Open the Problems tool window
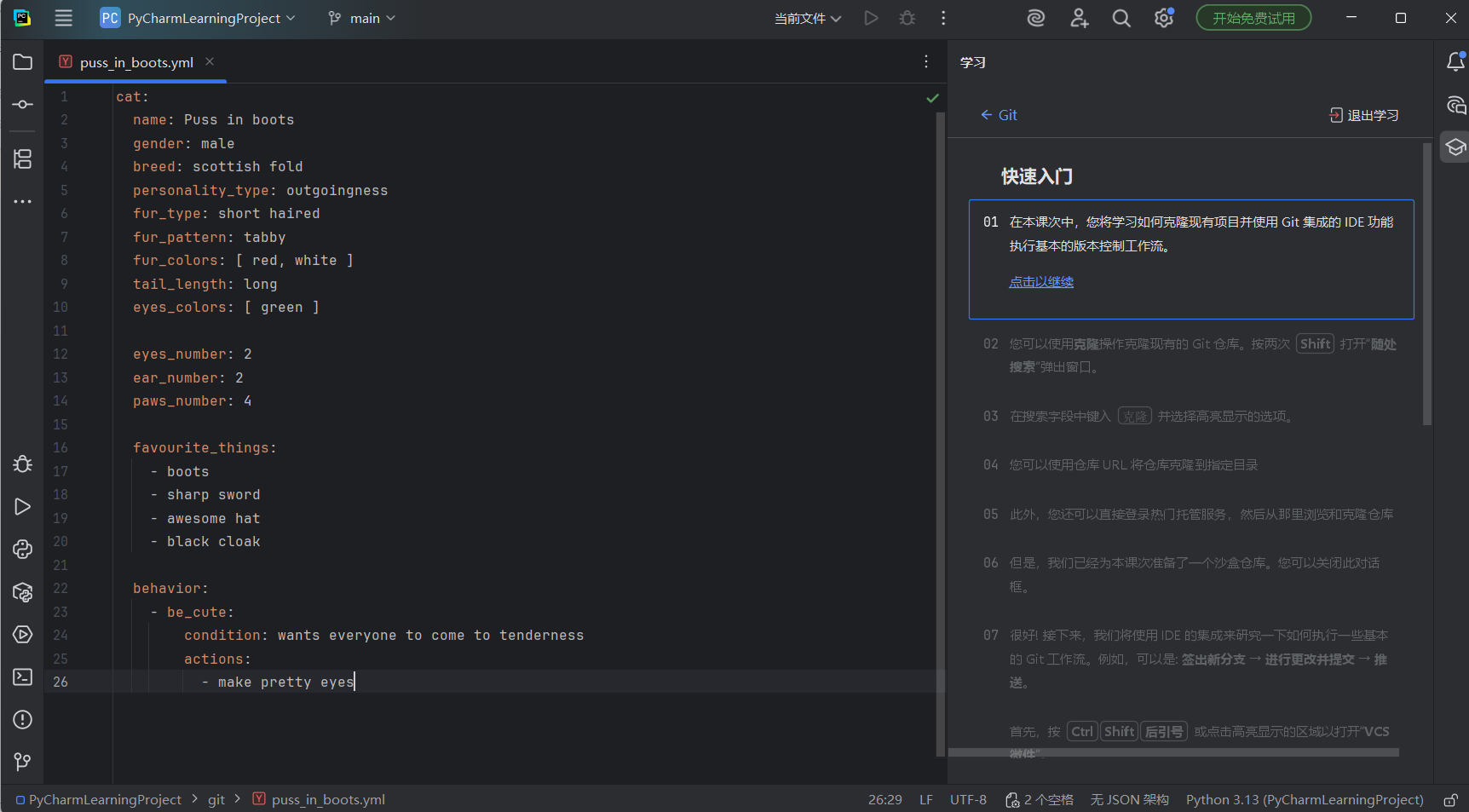The width and height of the screenshot is (1469, 812). click(x=22, y=720)
